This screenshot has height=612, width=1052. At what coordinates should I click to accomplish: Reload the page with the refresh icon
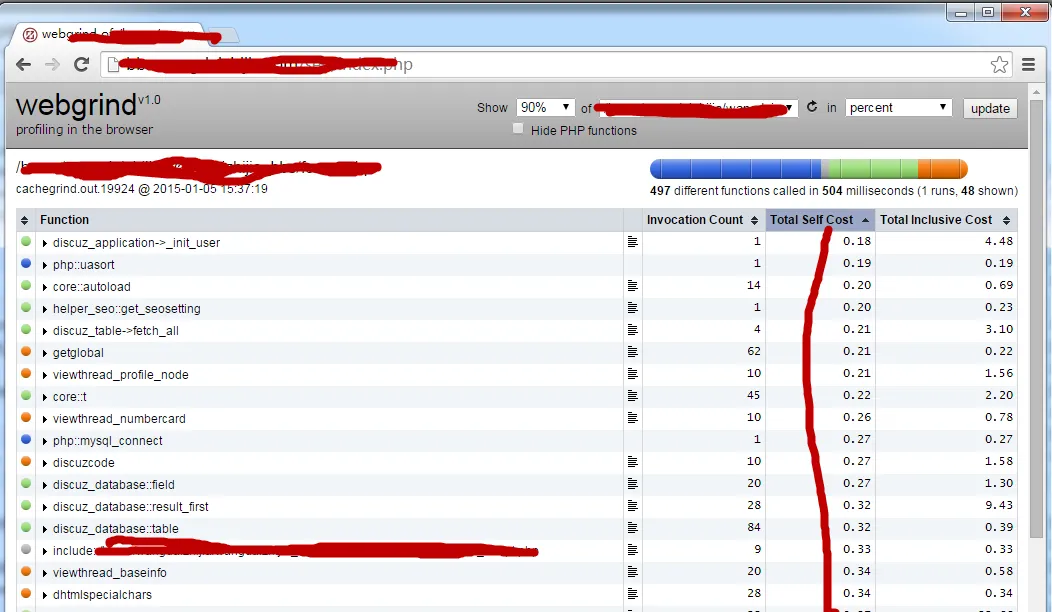click(x=82, y=64)
